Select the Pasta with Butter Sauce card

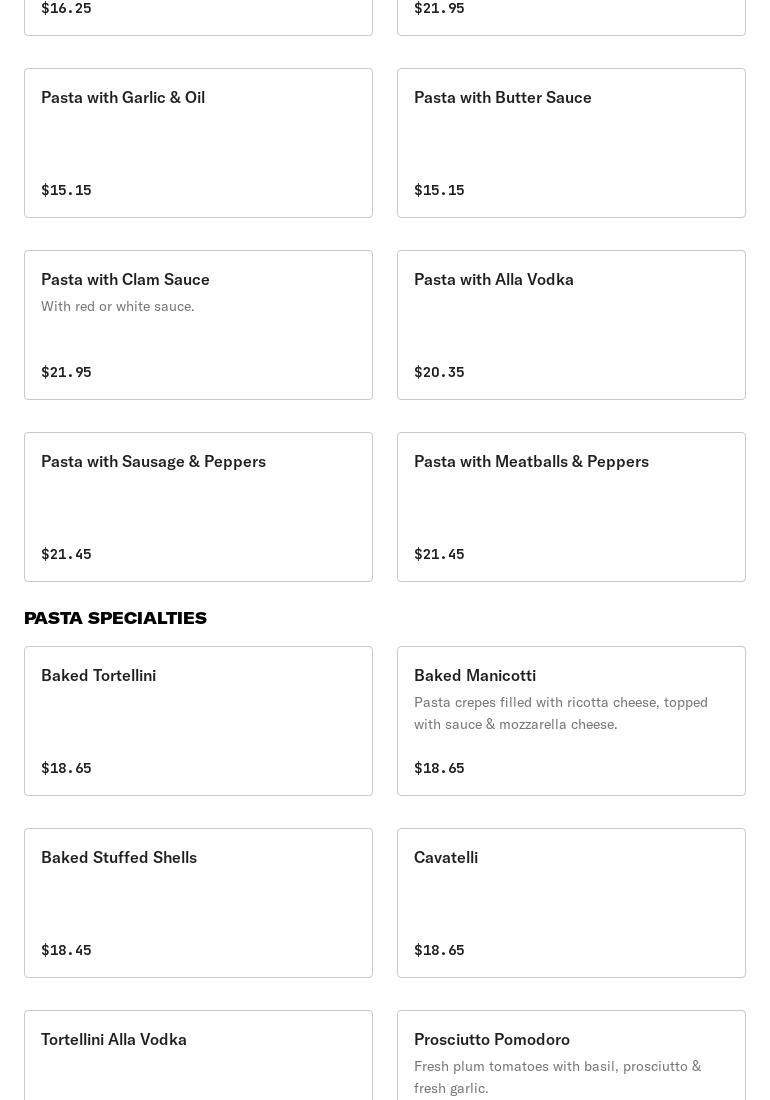pos(571,143)
